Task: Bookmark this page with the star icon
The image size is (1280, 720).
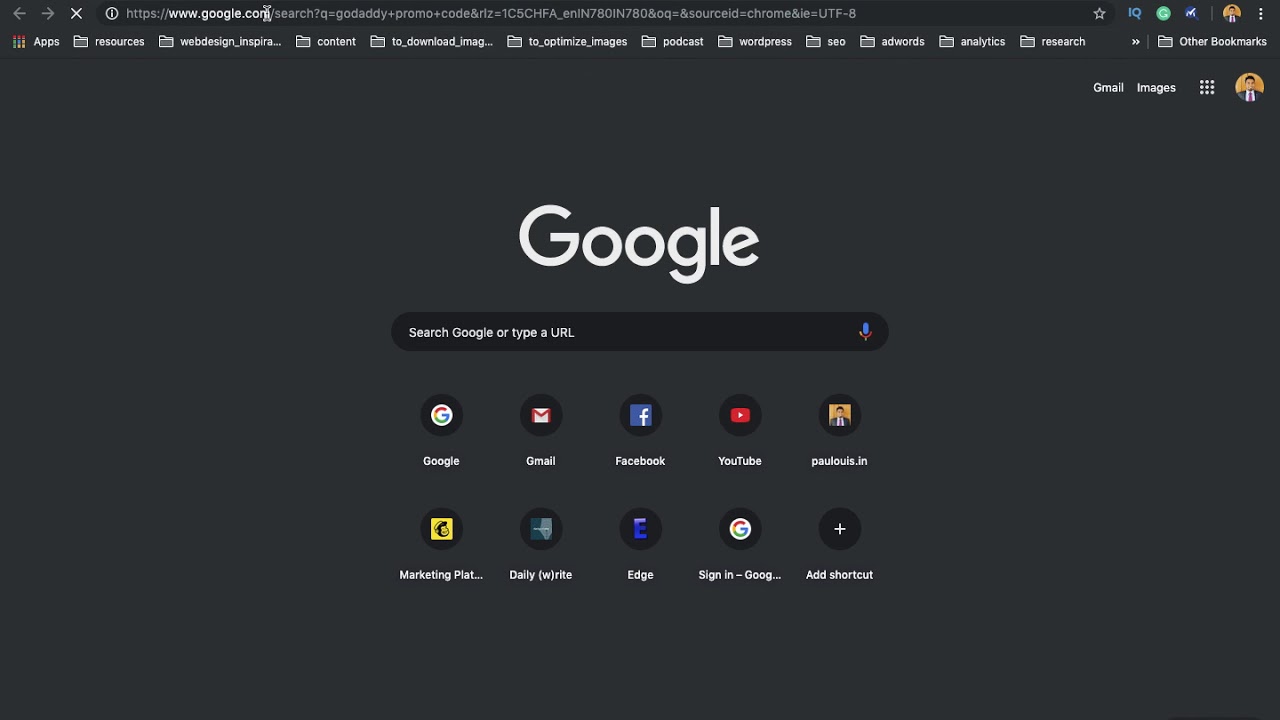Action: click(1100, 13)
